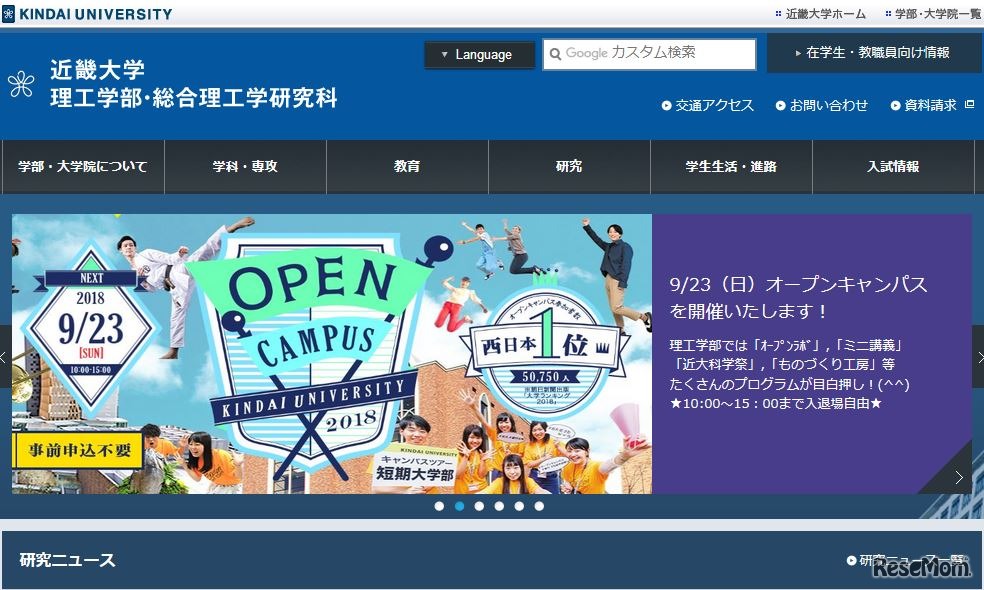This screenshot has height=590, width=984.
Task: Click the 交通アクセス link
Action: [713, 104]
